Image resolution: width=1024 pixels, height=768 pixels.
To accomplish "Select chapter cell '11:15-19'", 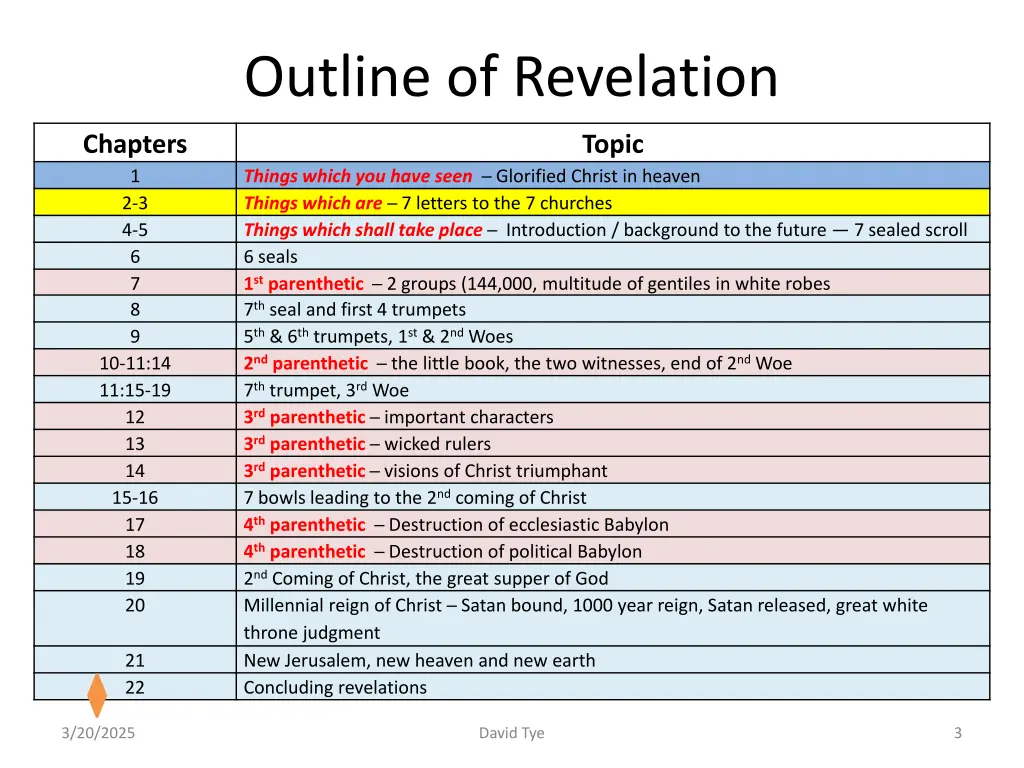I will coord(135,390).
